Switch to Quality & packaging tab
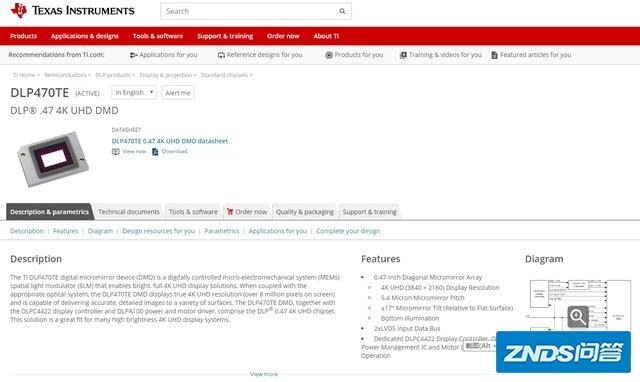The image size is (640, 382). pos(304,212)
